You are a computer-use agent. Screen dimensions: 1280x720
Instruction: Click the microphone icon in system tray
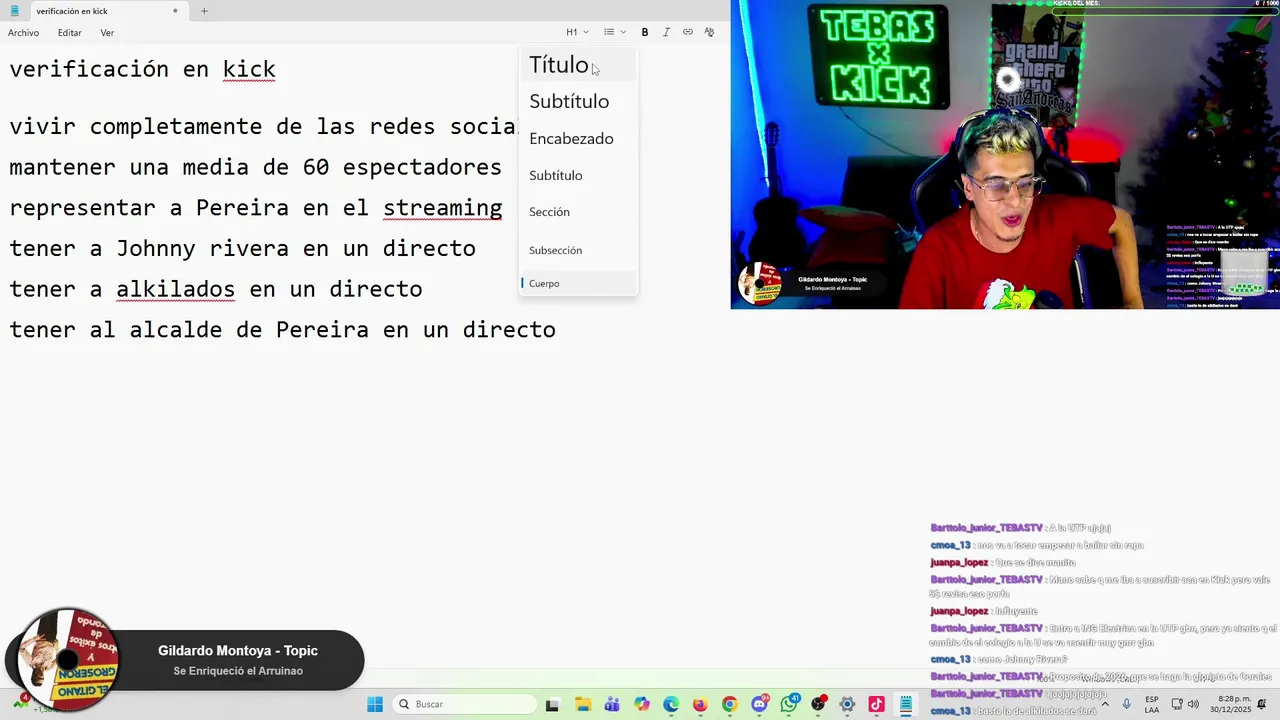[x=1127, y=704]
